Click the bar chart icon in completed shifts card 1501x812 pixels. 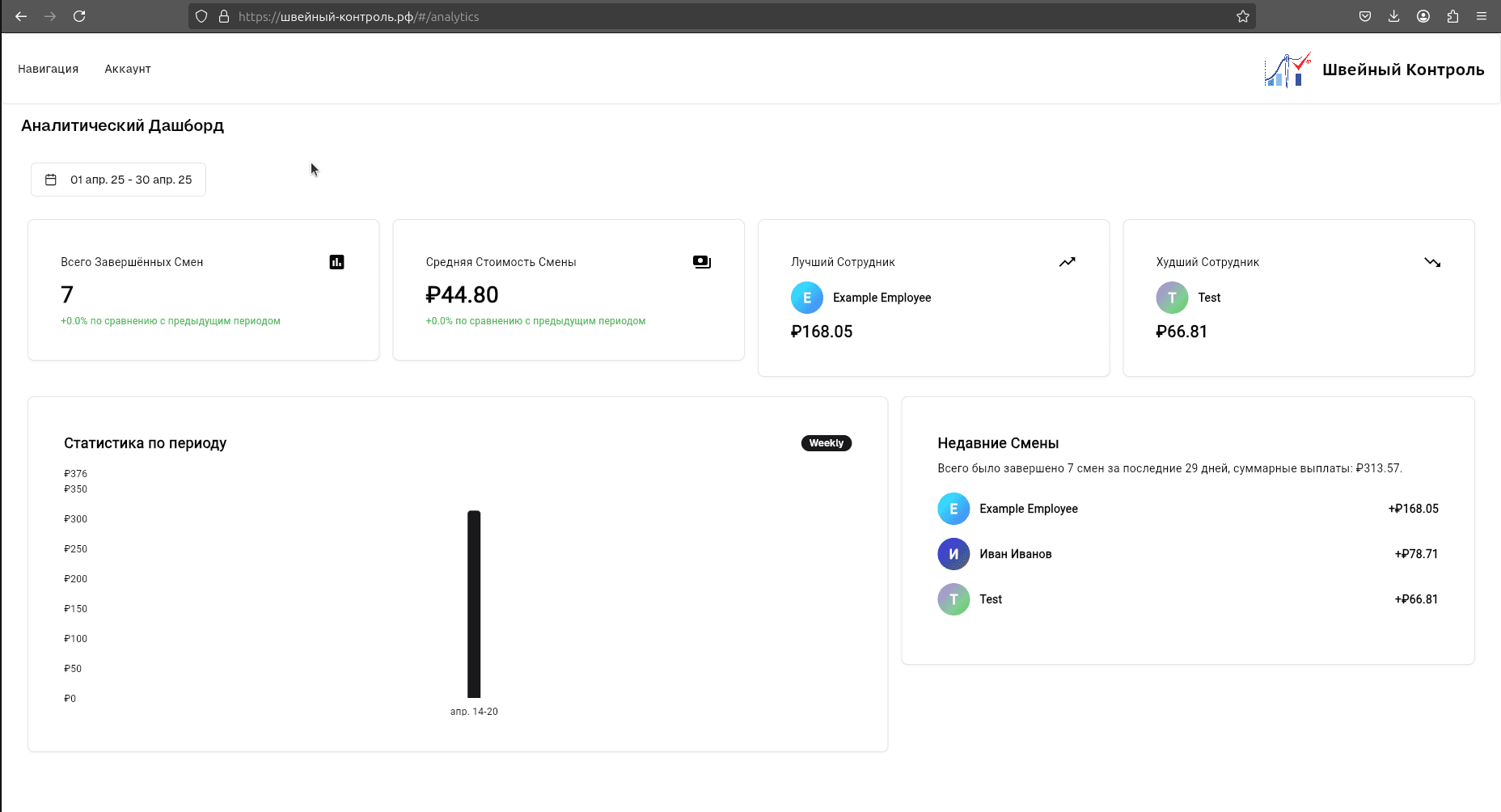click(x=336, y=262)
